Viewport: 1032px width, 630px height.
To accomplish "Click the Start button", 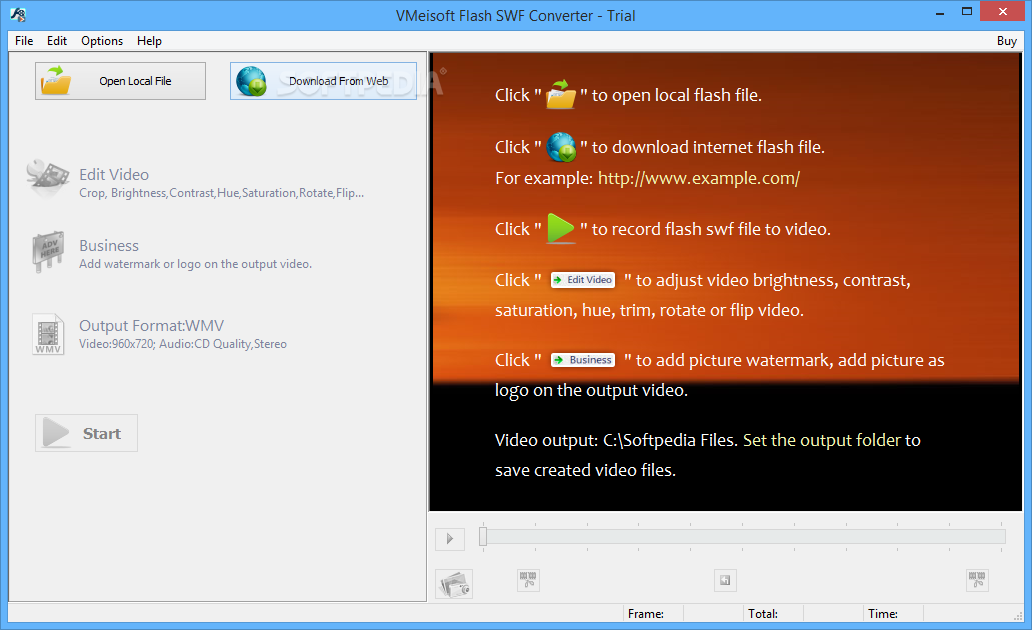I will pos(86,433).
